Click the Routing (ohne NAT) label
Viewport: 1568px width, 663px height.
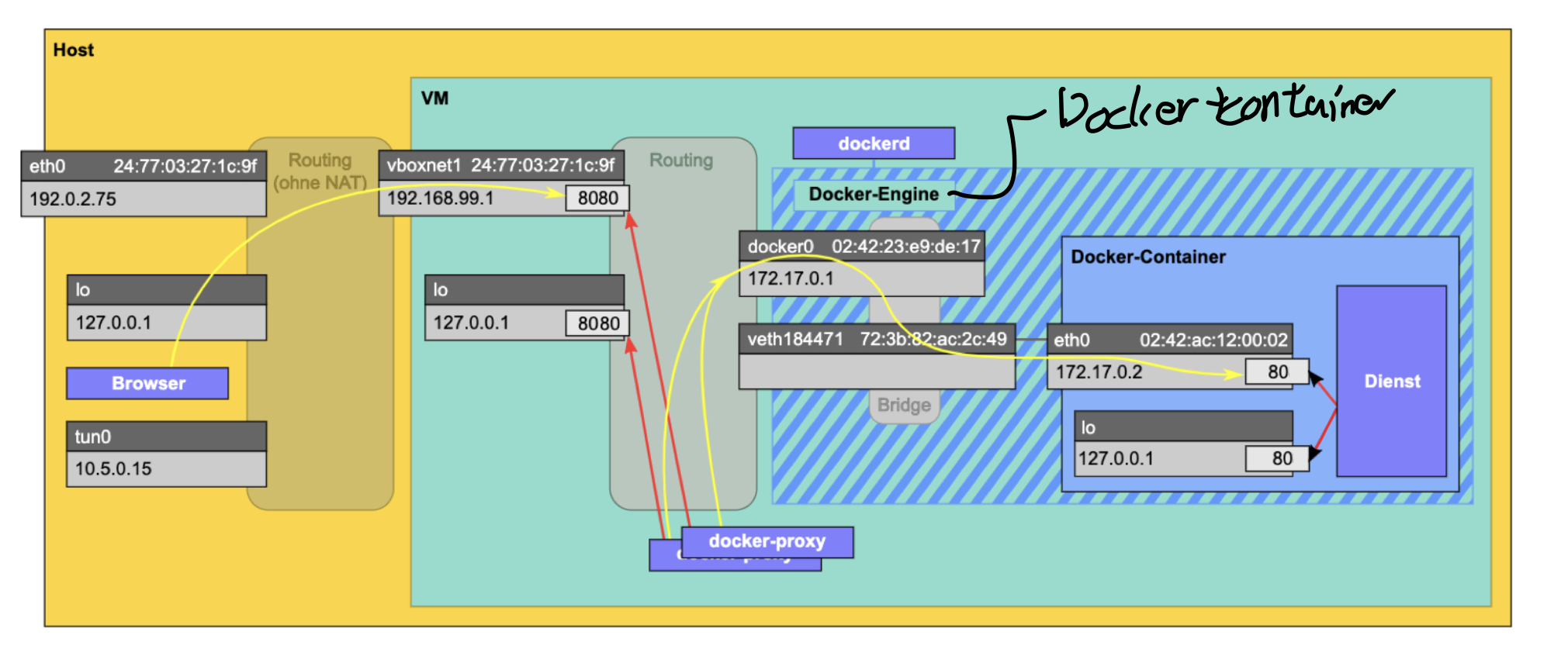320,171
